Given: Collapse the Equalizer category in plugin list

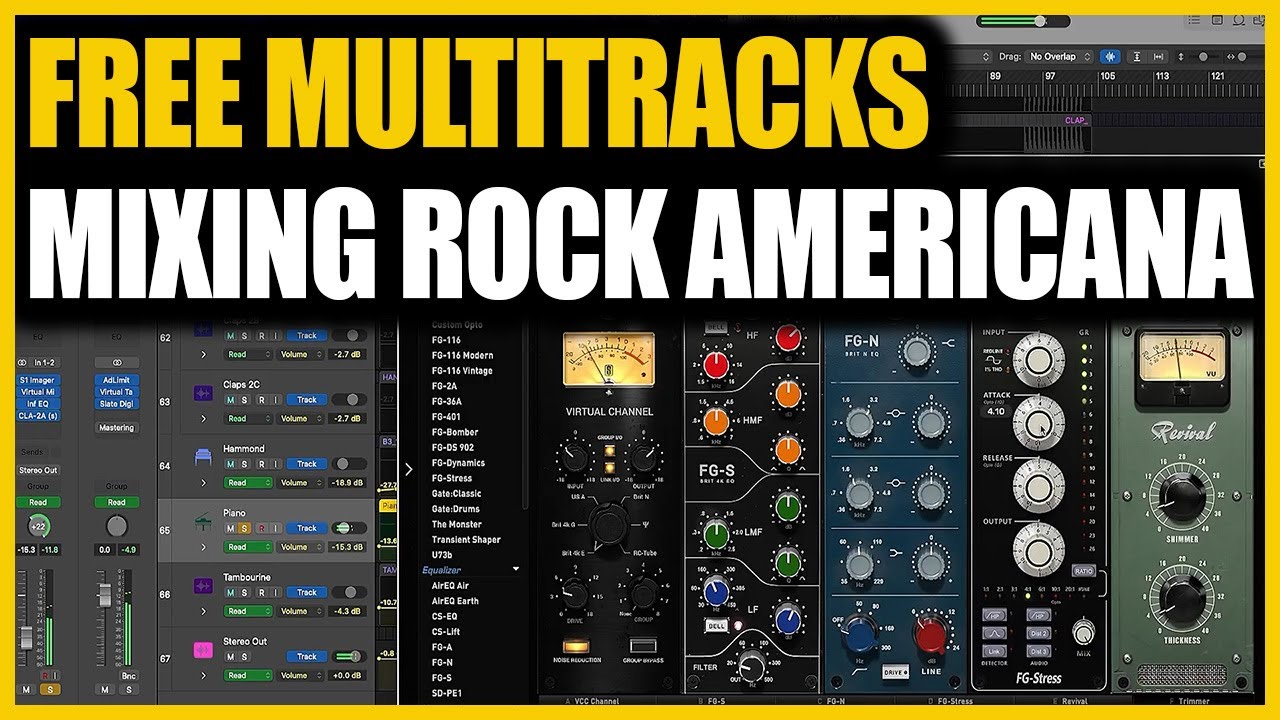Looking at the screenshot, I should [x=516, y=570].
